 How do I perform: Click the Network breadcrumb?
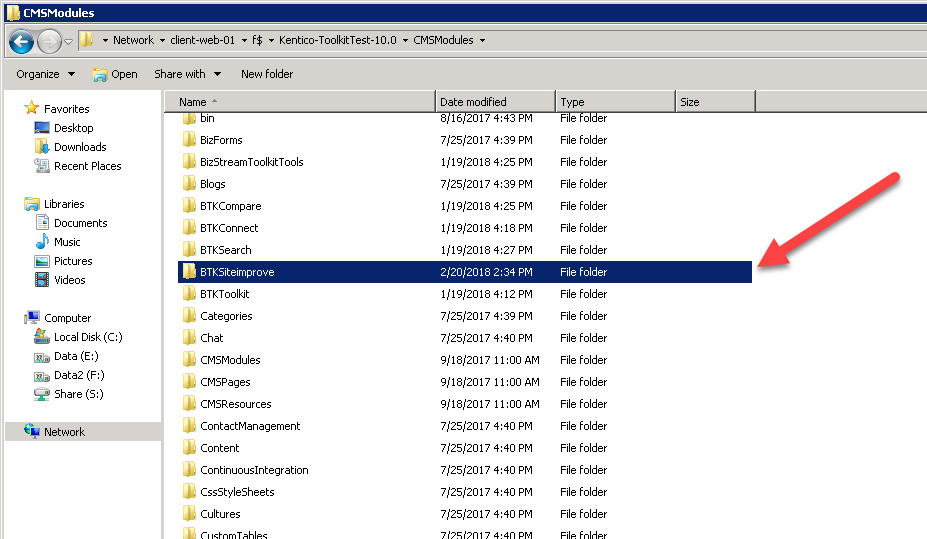pos(133,40)
